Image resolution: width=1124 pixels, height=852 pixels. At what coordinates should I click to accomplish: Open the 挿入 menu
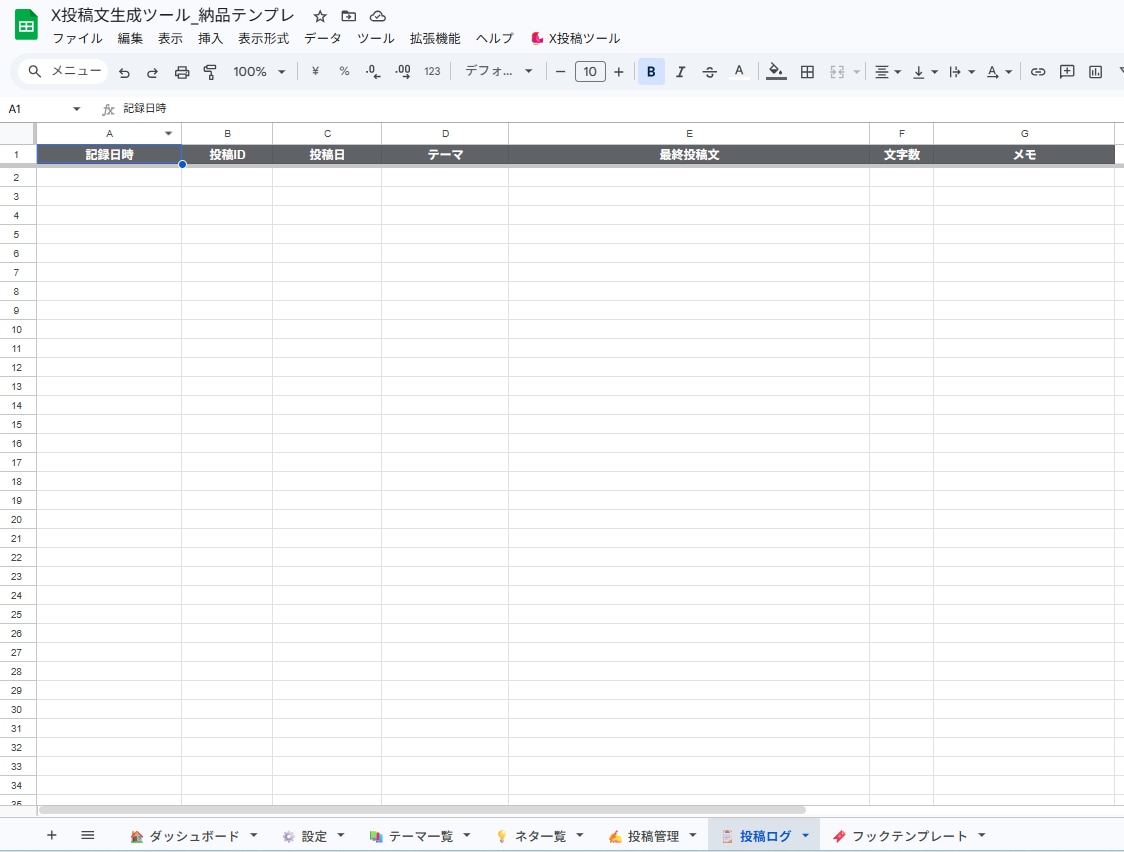click(211, 39)
